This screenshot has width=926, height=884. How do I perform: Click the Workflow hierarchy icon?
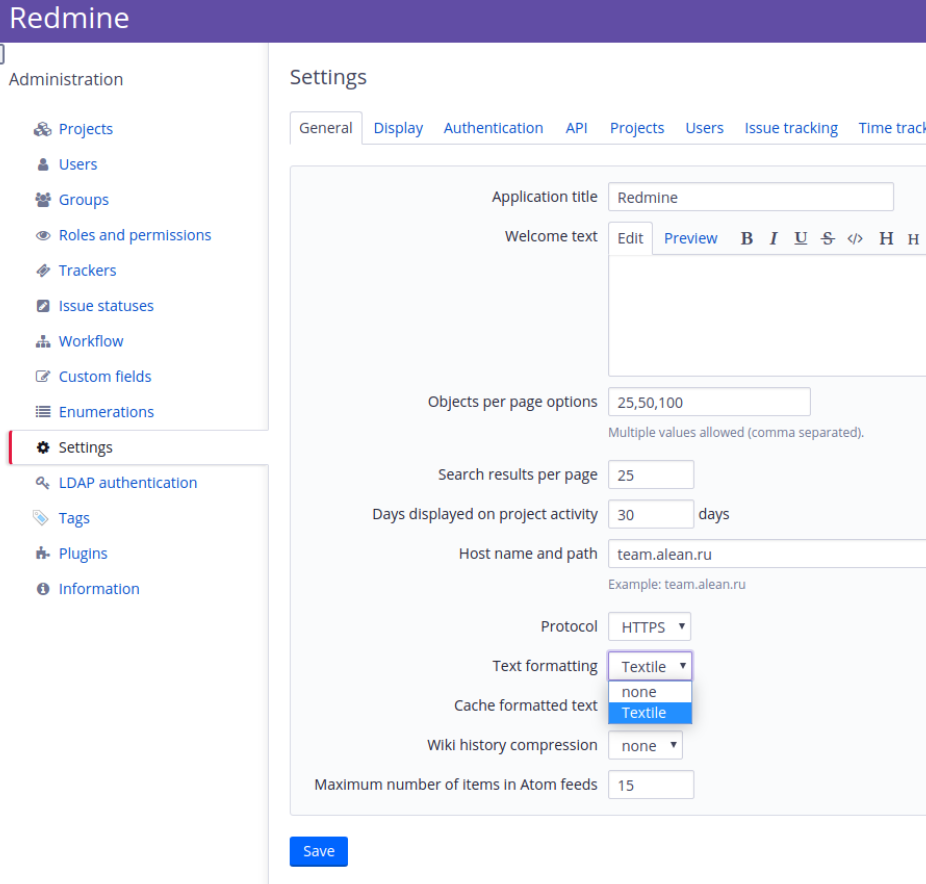coord(43,341)
